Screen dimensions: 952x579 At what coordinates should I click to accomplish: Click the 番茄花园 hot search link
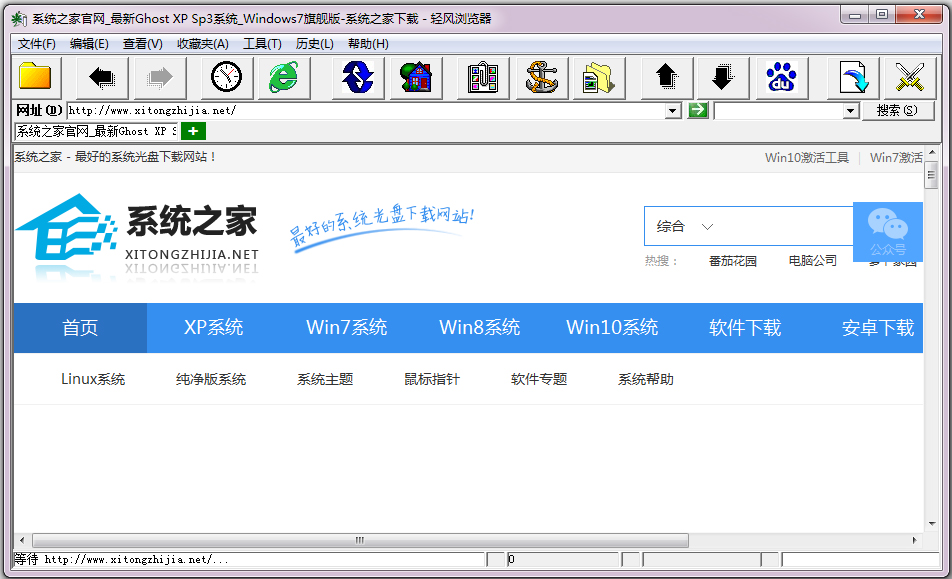(x=733, y=261)
